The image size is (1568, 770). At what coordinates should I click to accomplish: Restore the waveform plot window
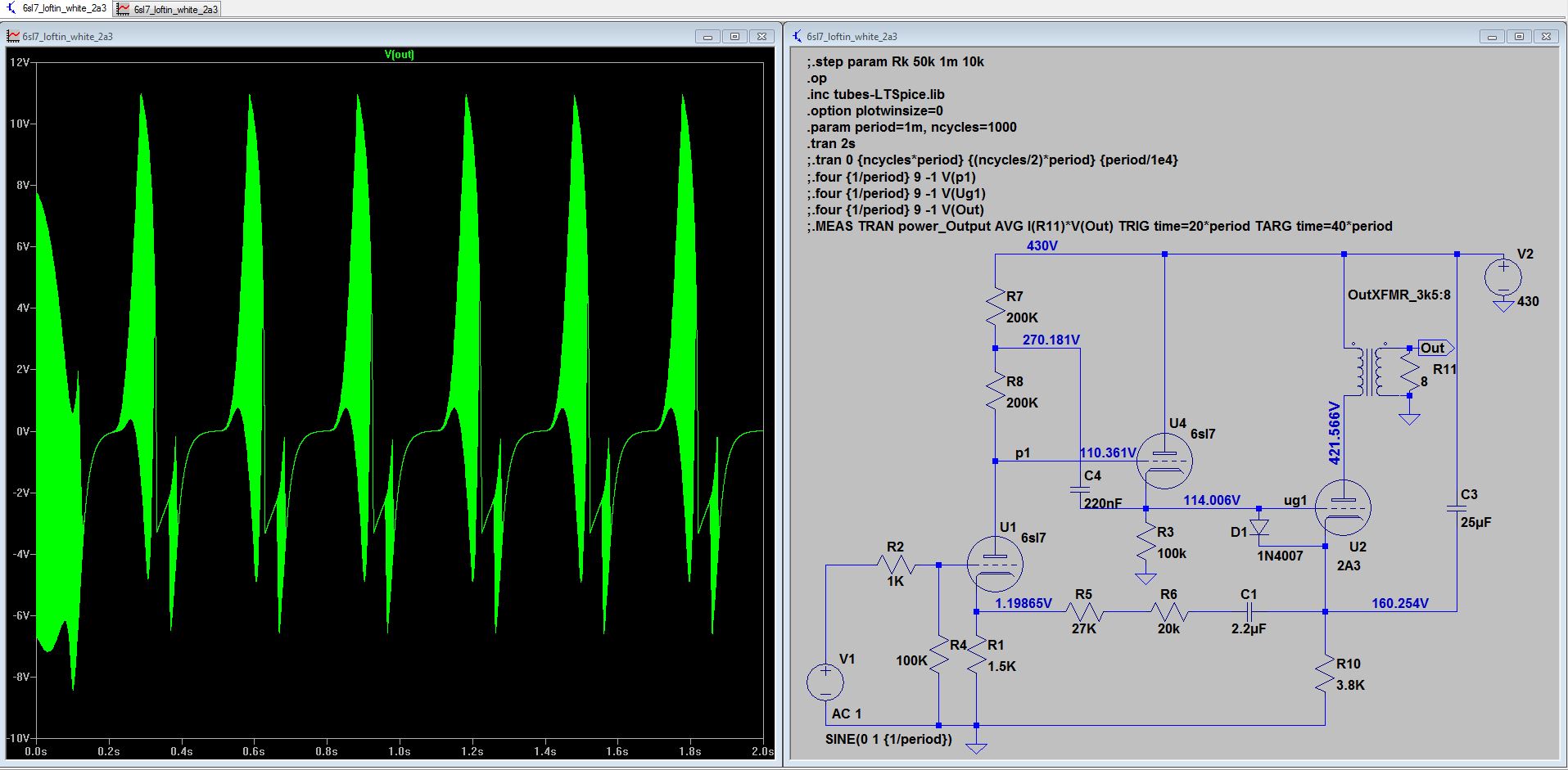(734, 36)
